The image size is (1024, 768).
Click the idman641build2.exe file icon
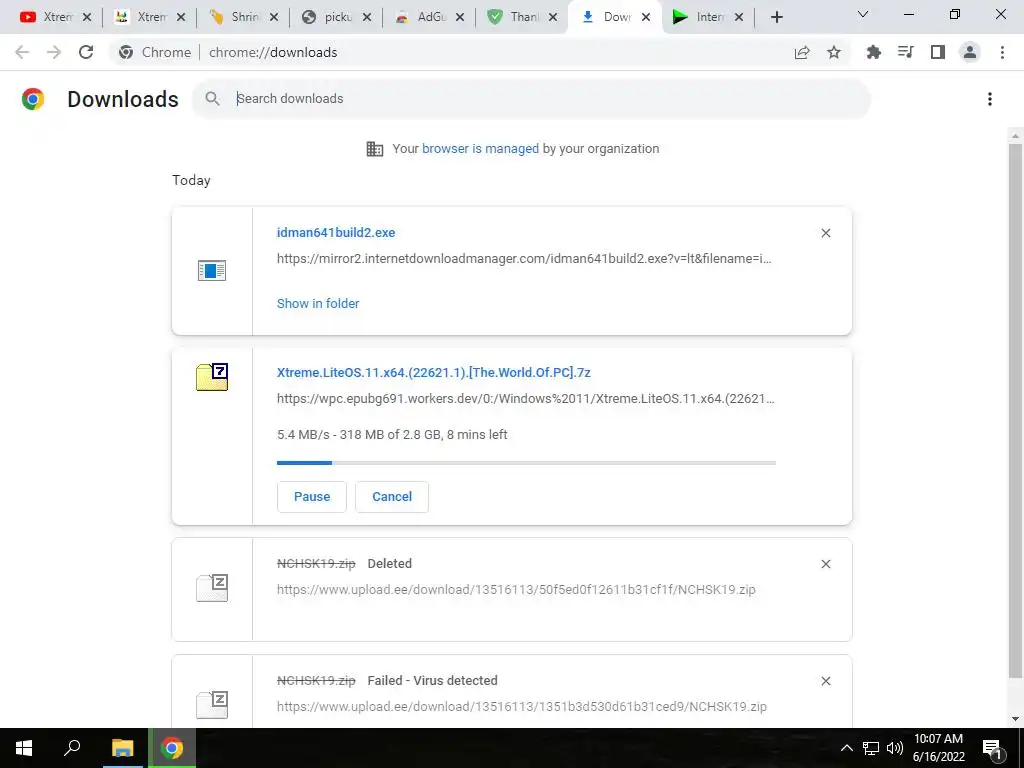point(212,270)
